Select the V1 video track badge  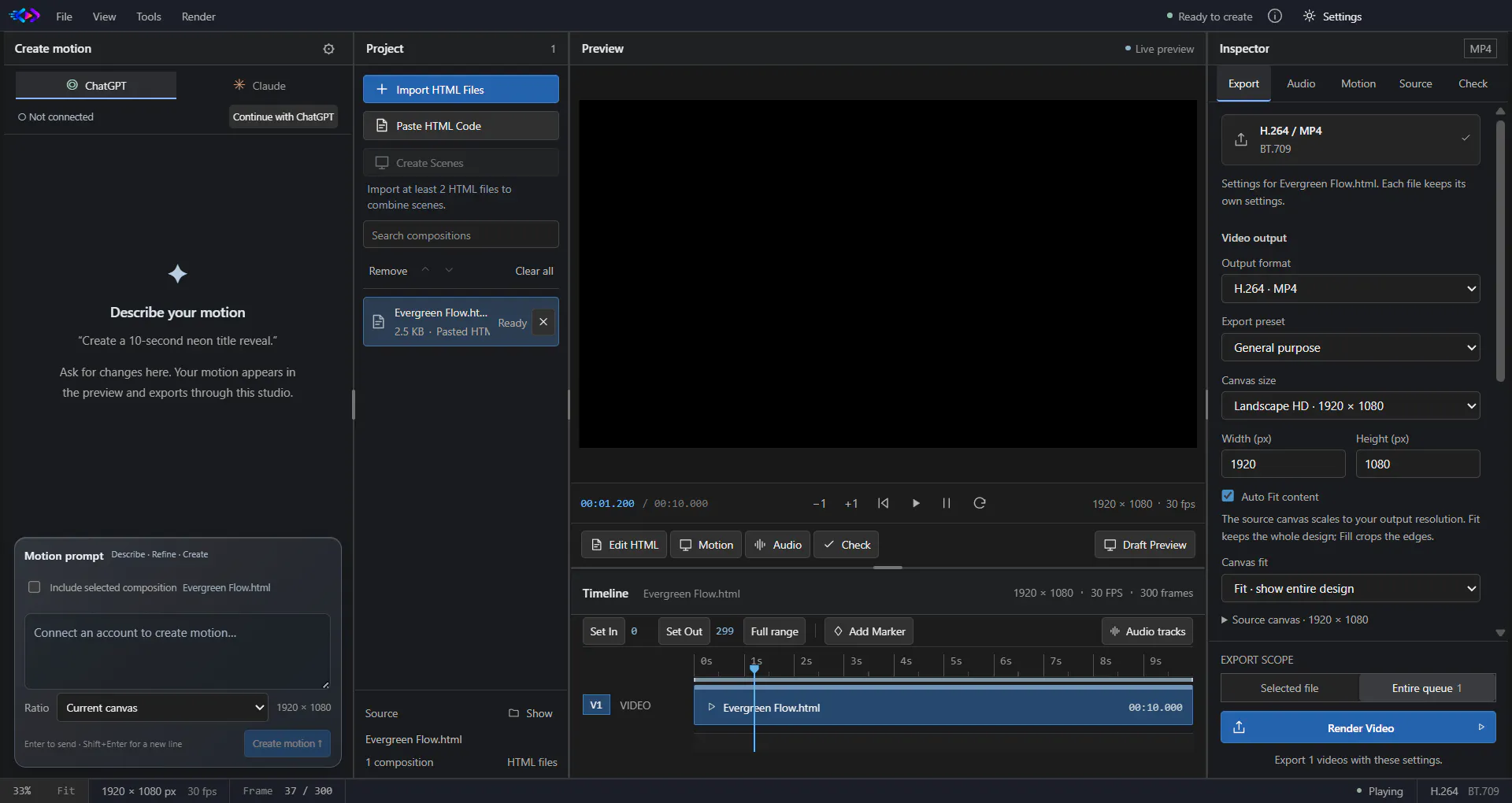[596, 705]
